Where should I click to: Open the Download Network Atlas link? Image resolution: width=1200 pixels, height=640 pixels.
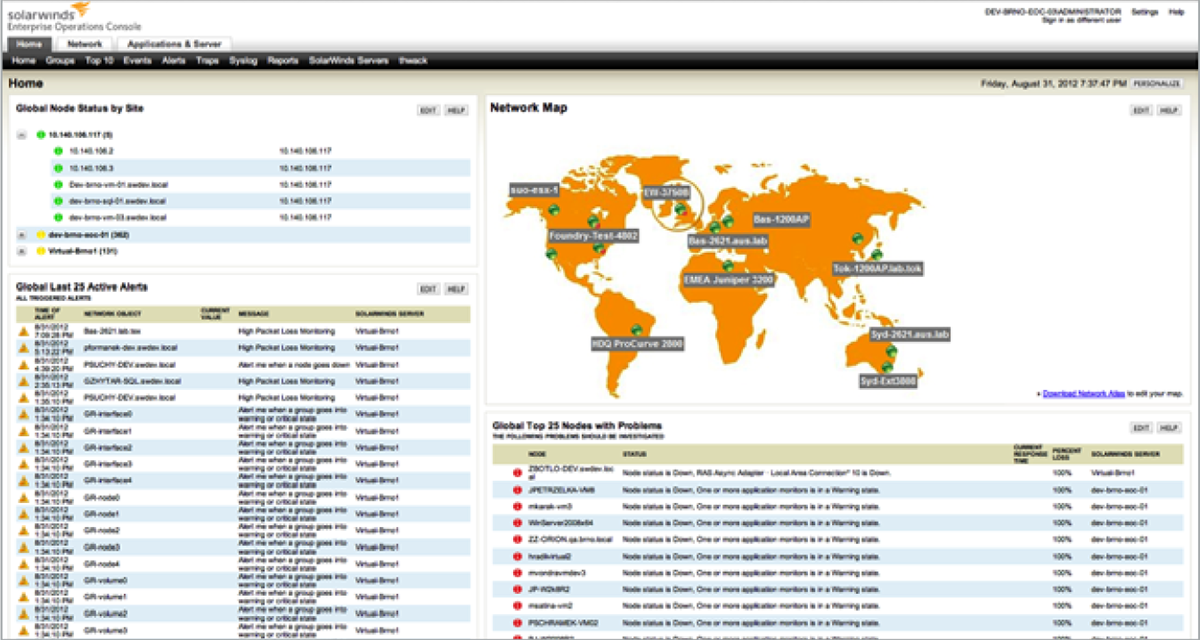pos(1084,394)
